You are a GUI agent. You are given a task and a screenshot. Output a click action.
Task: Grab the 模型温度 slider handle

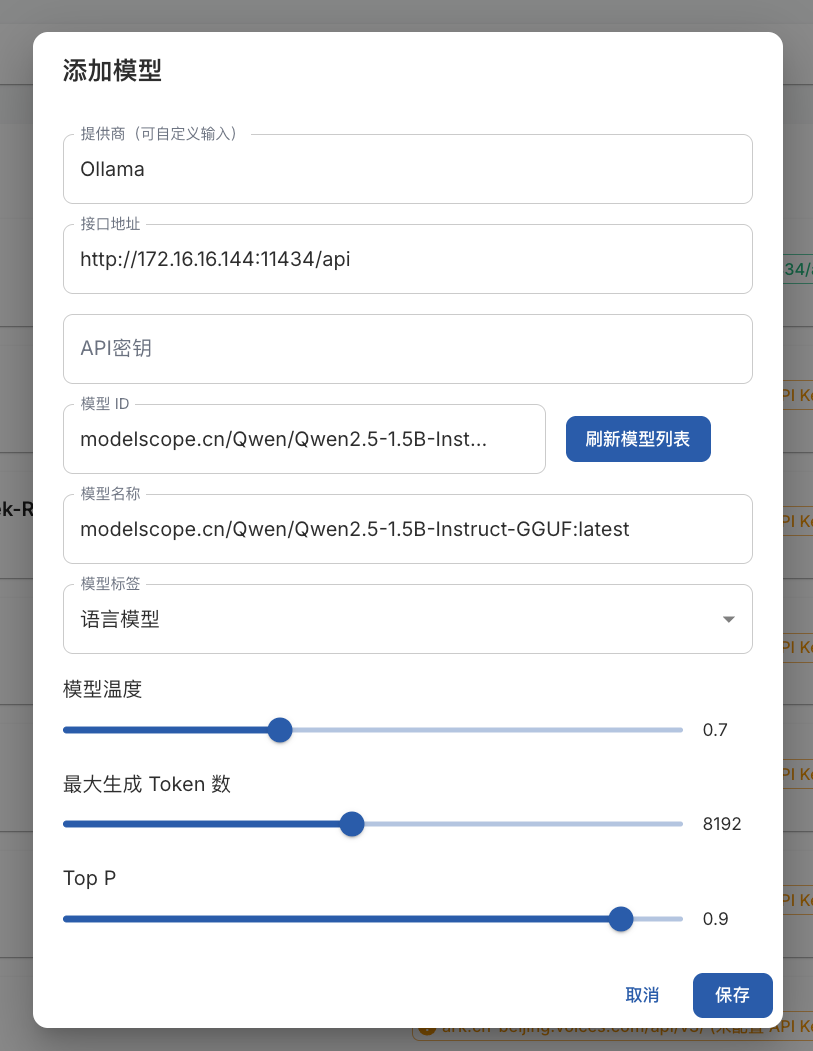tap(280, 730)
